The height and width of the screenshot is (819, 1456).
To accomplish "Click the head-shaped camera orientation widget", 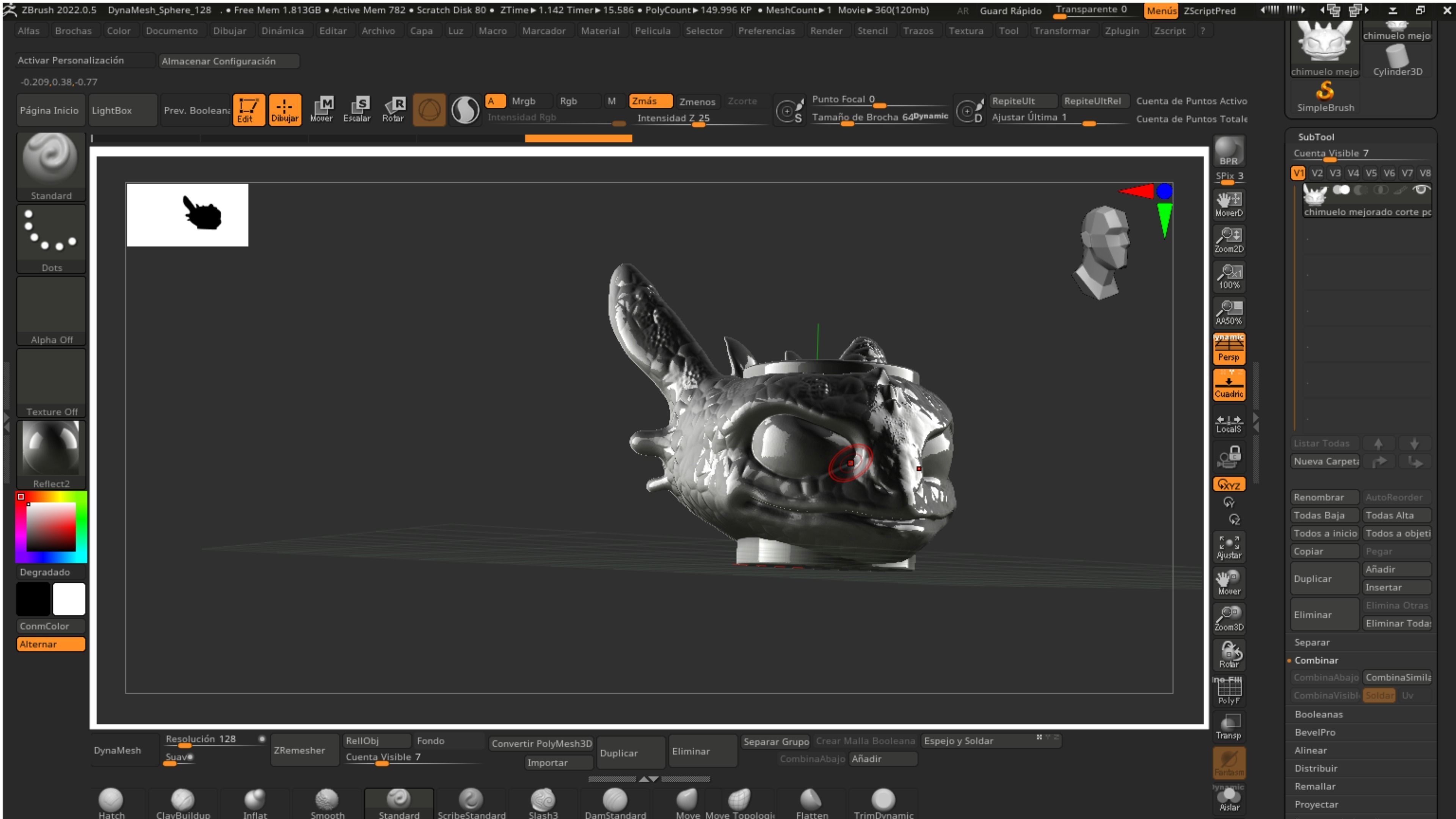I will 1102,252.
